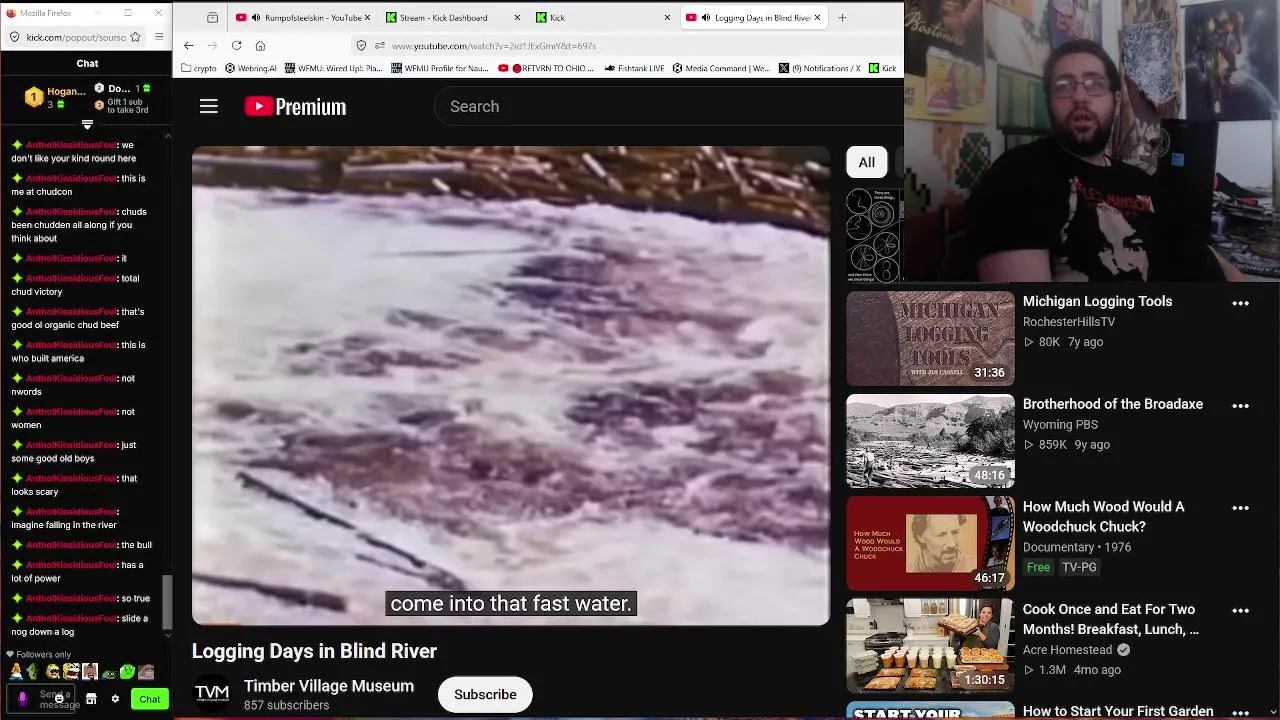Click the Kick chat scrollbar
The width and height of the screenshot is (1280, 720).
(x=167, y=600)
